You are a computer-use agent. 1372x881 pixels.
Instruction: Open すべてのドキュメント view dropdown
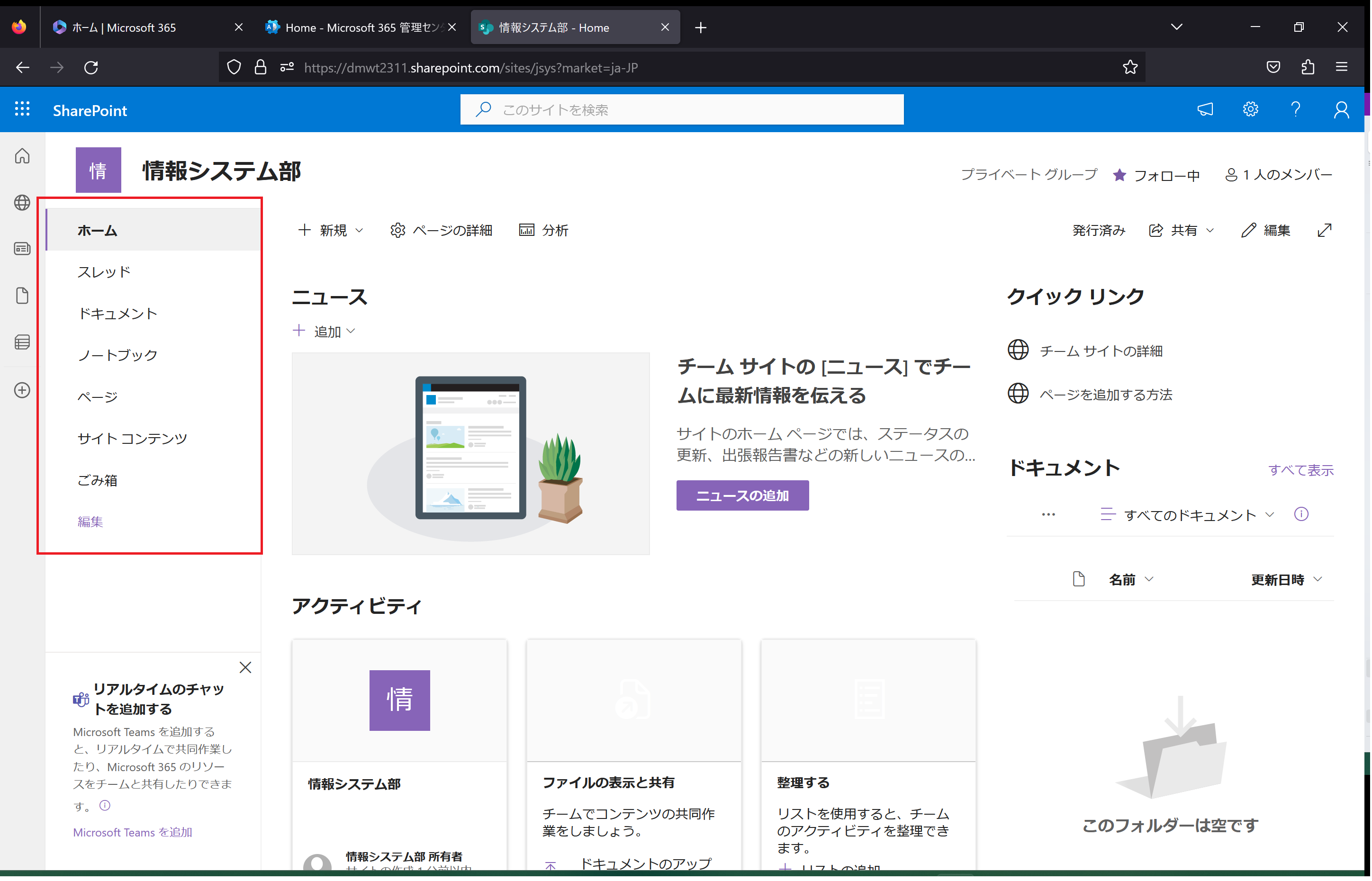(1187, 515)
